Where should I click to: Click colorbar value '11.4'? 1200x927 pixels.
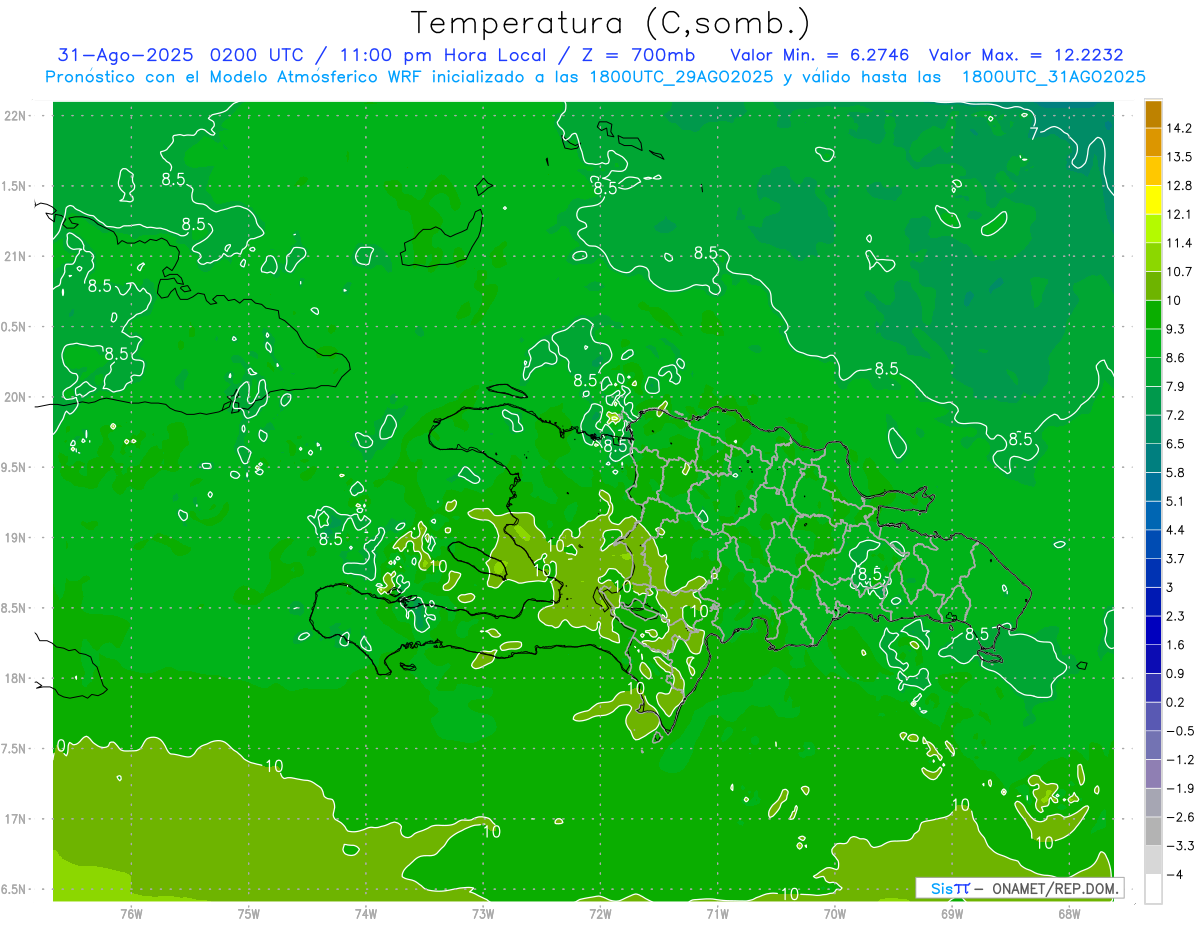1180,243
